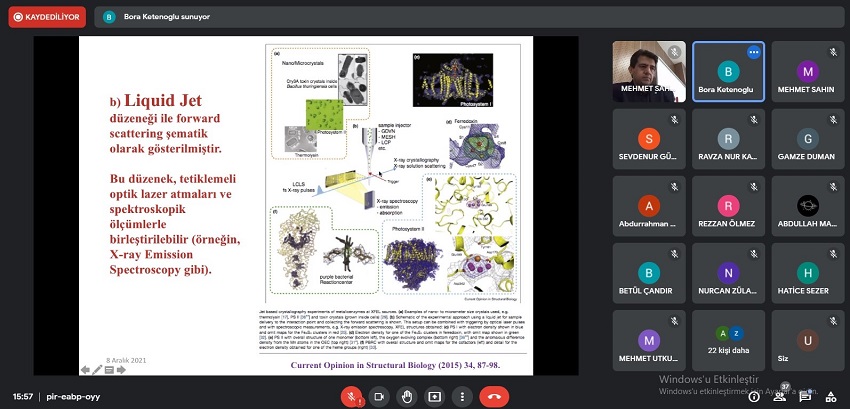850x409 pixels.
Task: Click the previous slide arrow on presentation
Action: [85, 370]
